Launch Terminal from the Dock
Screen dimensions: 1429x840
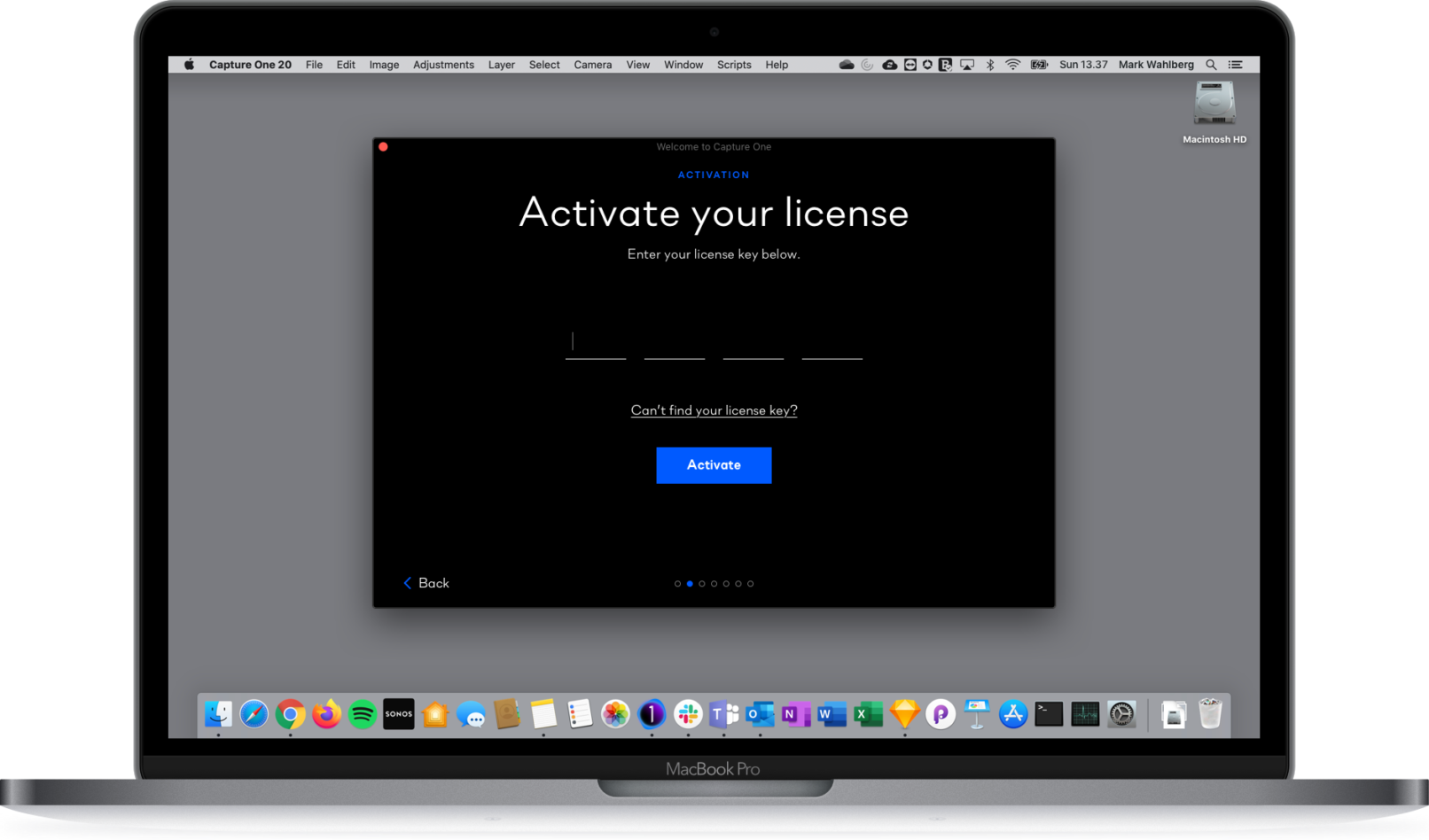click(x=1048, y=714)
